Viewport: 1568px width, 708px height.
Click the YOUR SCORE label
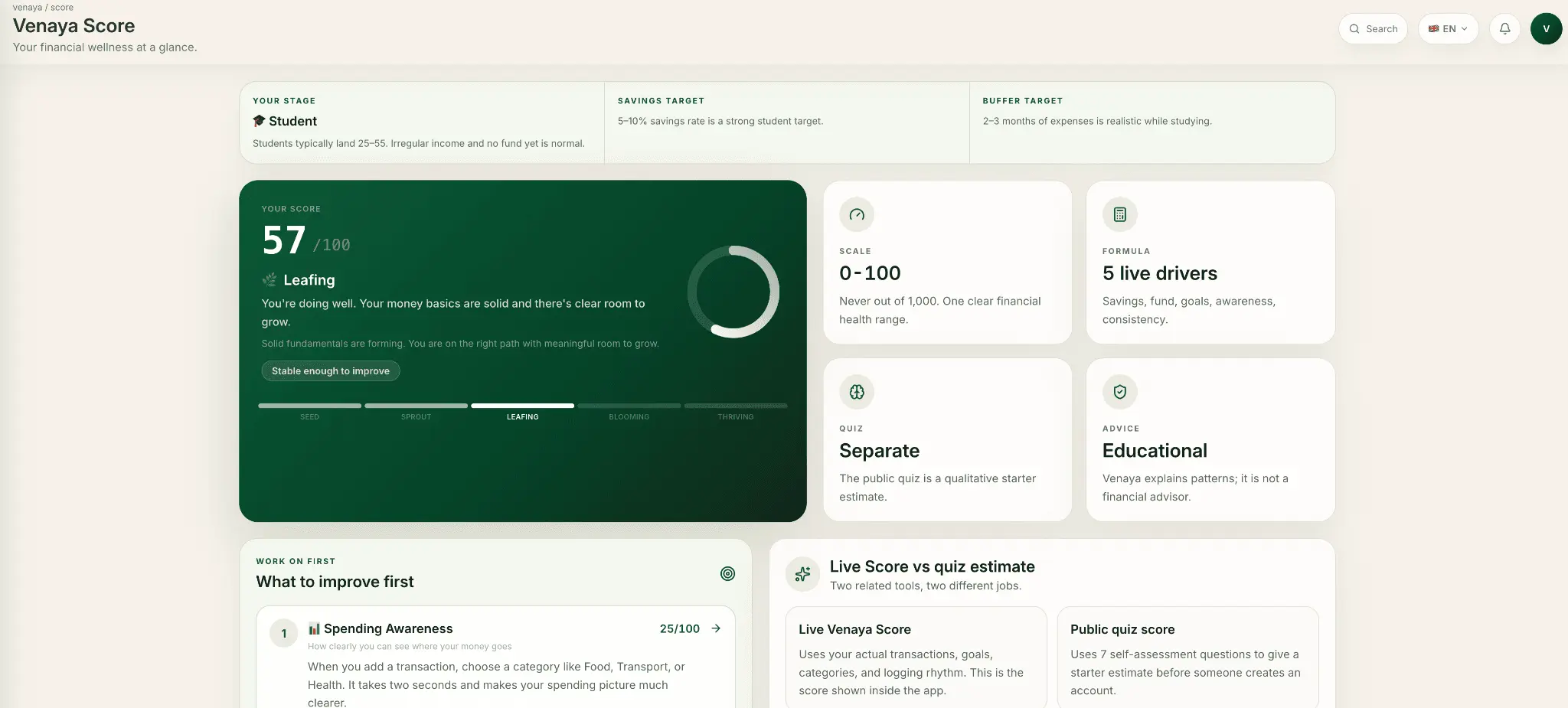291,209
